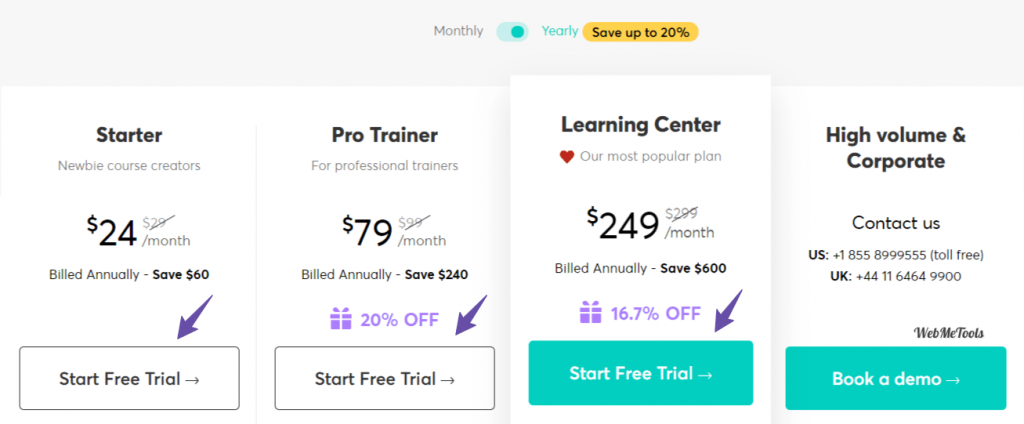Click the Pro Trainer plan title
The width and height of the screenshot is (1024, 424).
click(x=385, y=134)
